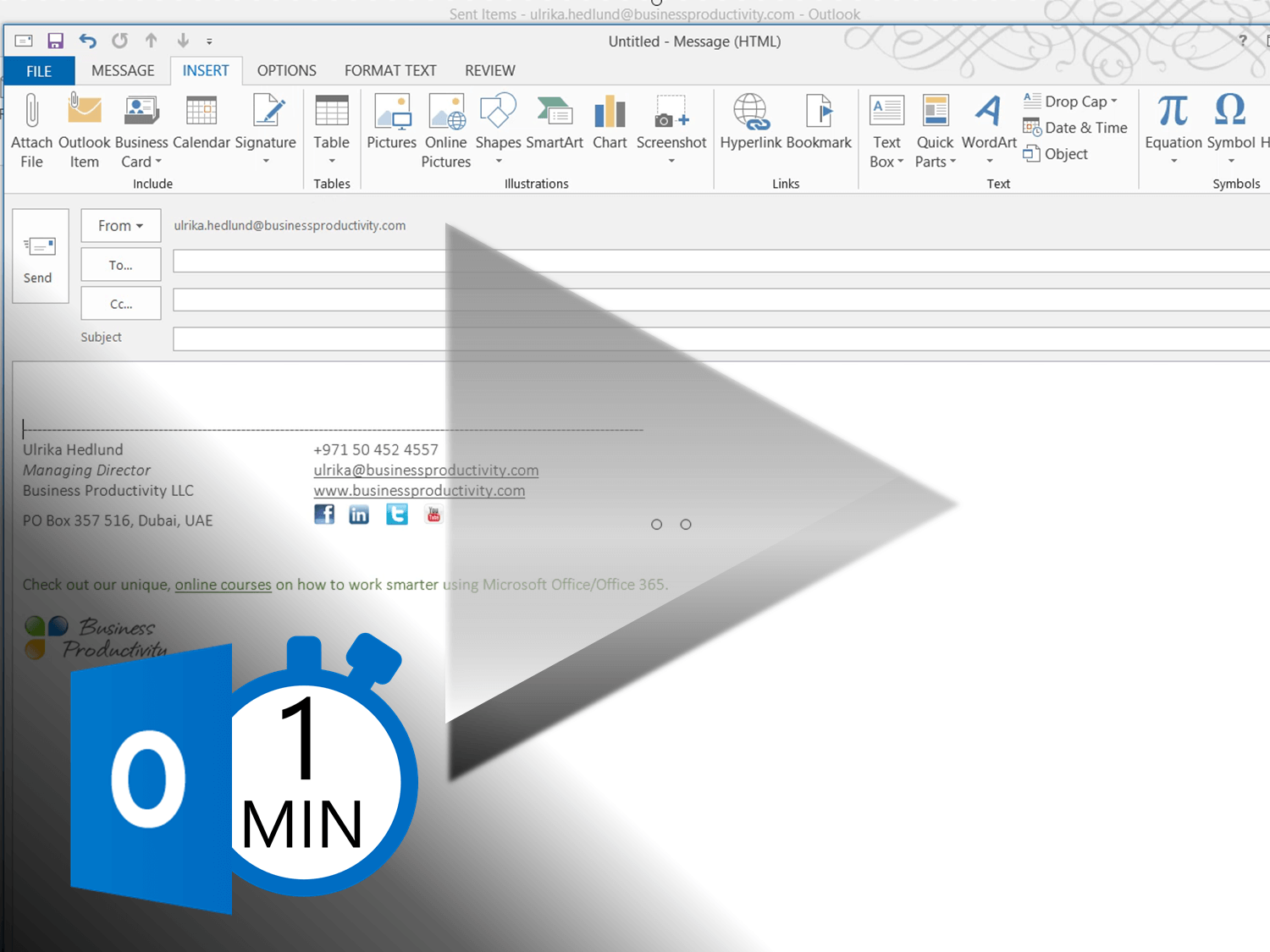Click the phone number +971 50 452 4557
1270x952 pixels.
coord(376,450)
